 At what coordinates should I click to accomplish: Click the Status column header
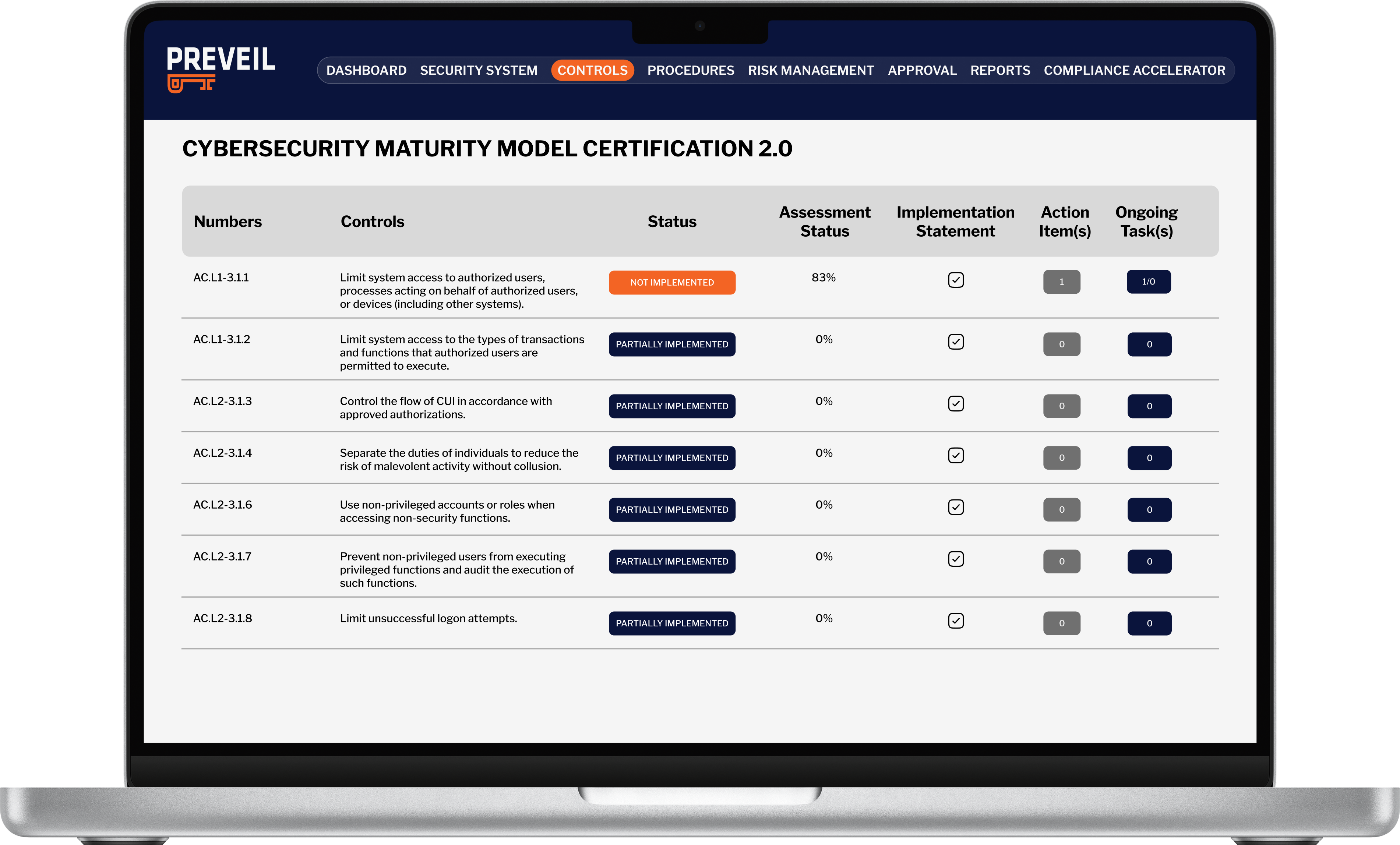coord(672,222)
